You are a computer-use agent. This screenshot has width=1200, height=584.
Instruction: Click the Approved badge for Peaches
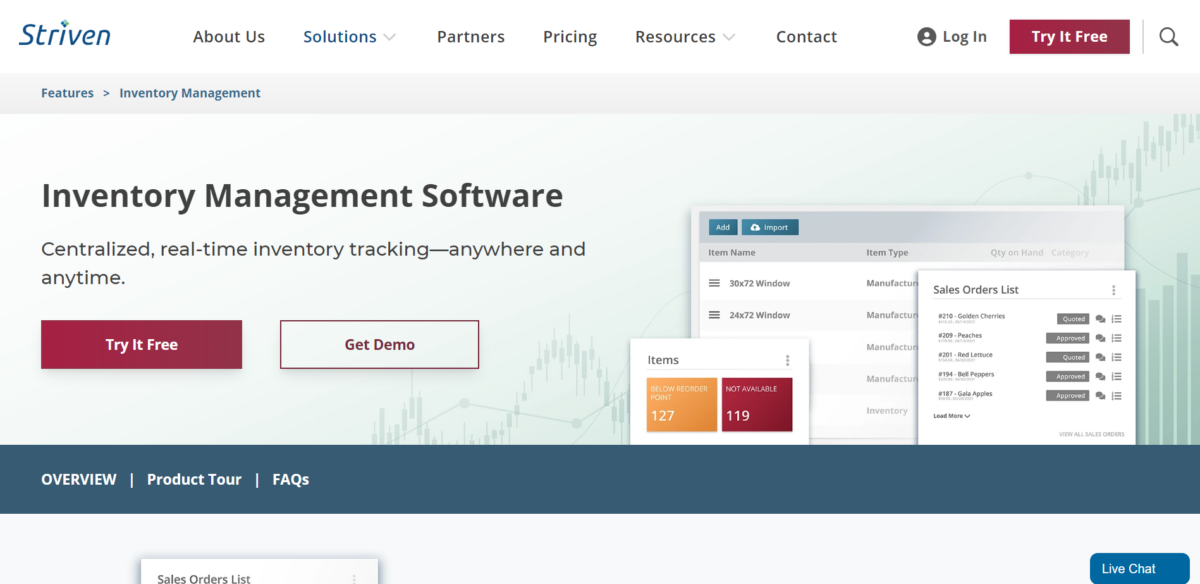1068,338
